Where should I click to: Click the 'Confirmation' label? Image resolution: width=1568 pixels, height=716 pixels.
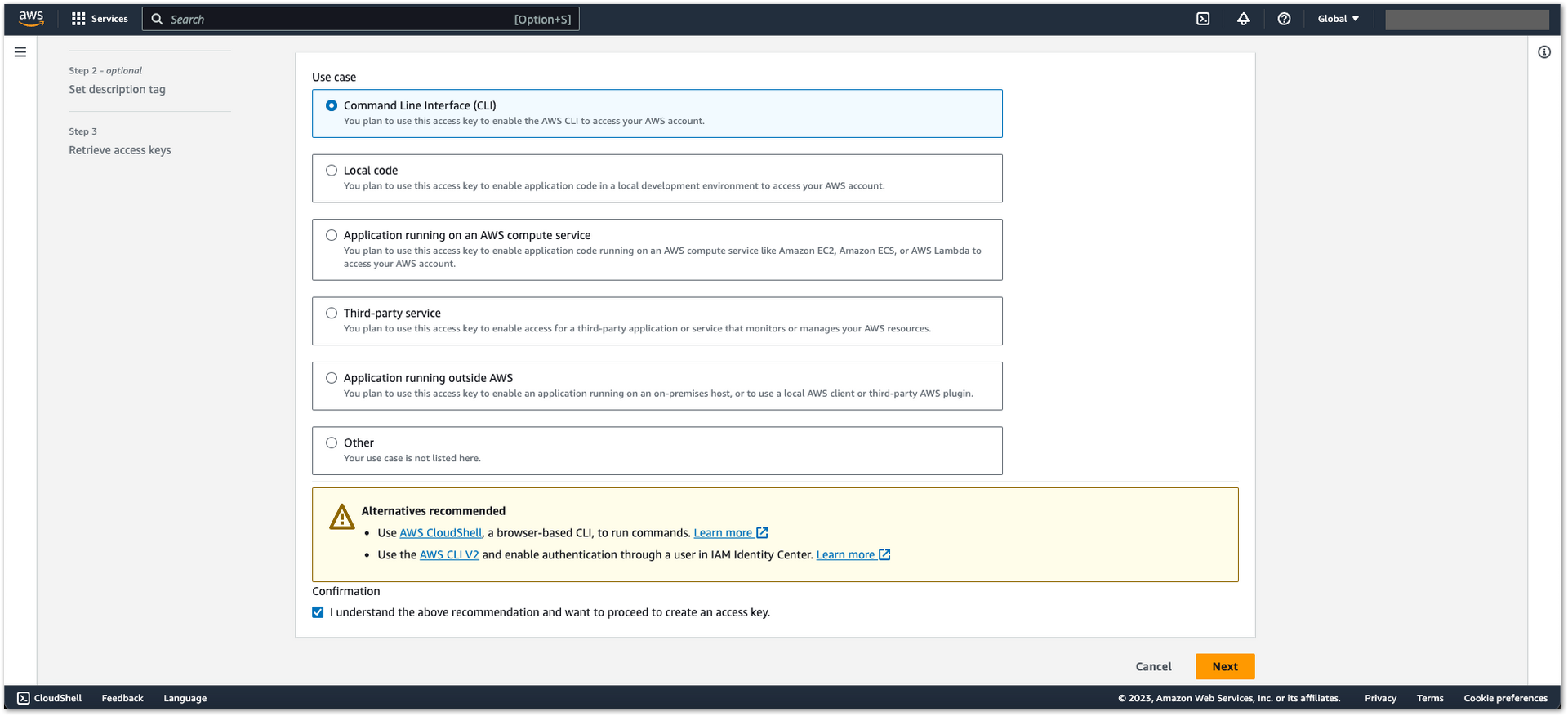tap(346, 591)
